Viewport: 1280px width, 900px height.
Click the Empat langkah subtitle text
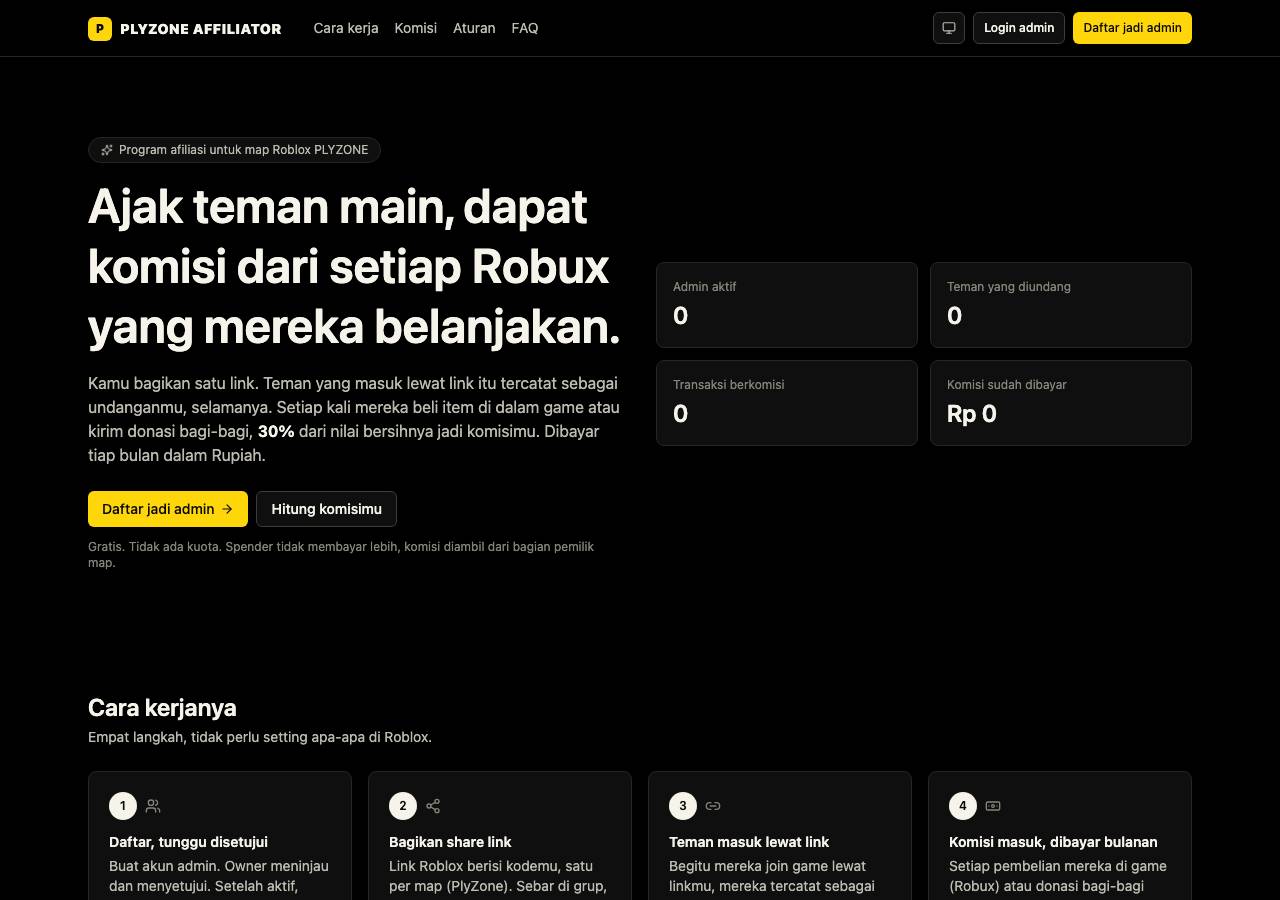[260, 737]
